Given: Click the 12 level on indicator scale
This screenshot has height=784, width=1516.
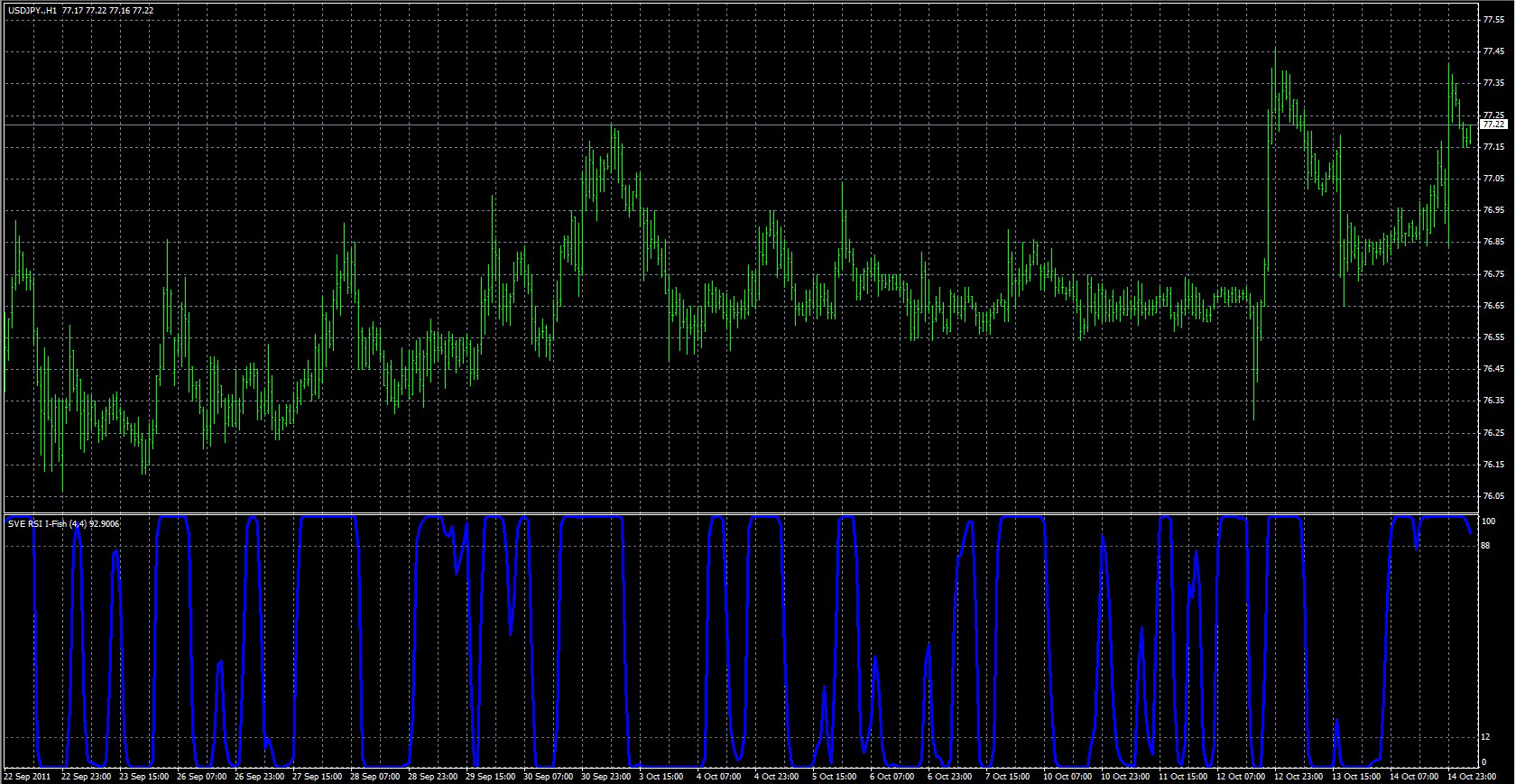Looking at the screenshot, I should [x=1485, y=738].
